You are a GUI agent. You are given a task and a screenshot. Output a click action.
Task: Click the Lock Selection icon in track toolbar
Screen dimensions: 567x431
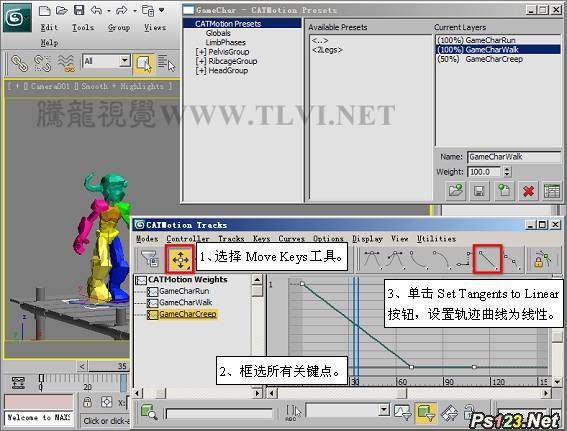(542, 259)
